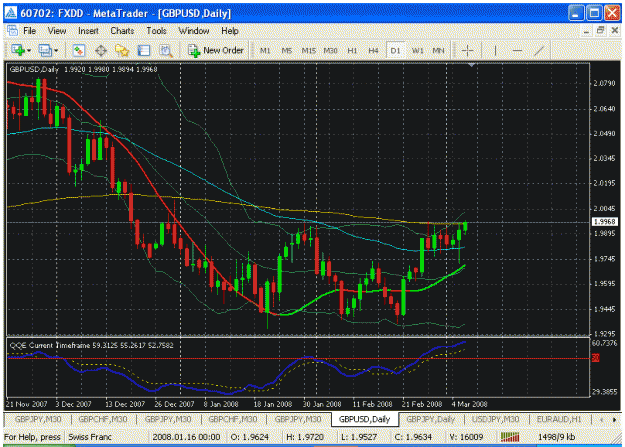Switch chart to M30 timeframe
The image size is (625, 447).
tap(330, 51)
